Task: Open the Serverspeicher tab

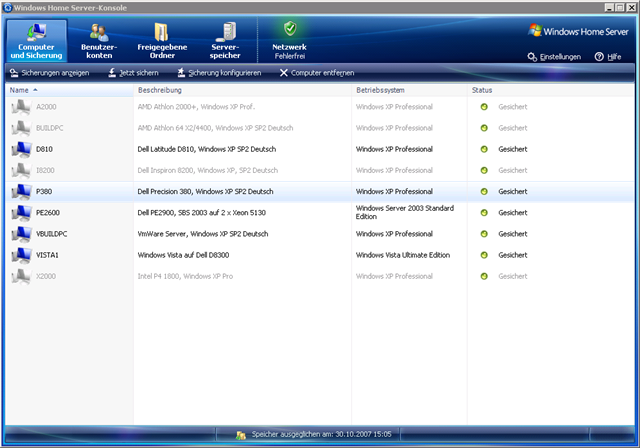Action: tap(225, 40)
